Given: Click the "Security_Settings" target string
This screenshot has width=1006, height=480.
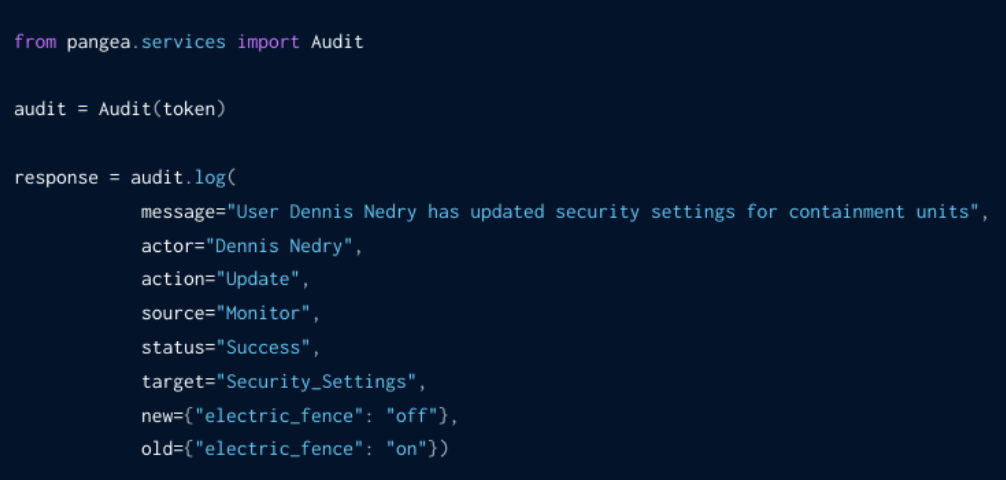Looking at the screenshot, I should [320, 382].
